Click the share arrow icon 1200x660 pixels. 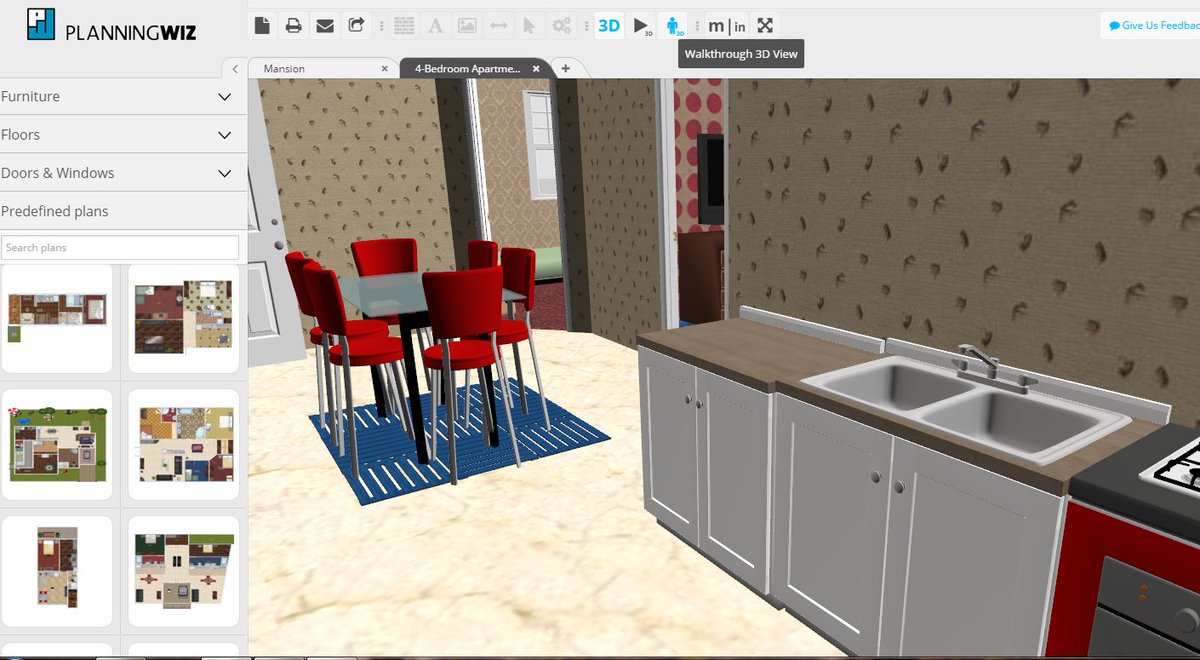(x=356, y=26)
